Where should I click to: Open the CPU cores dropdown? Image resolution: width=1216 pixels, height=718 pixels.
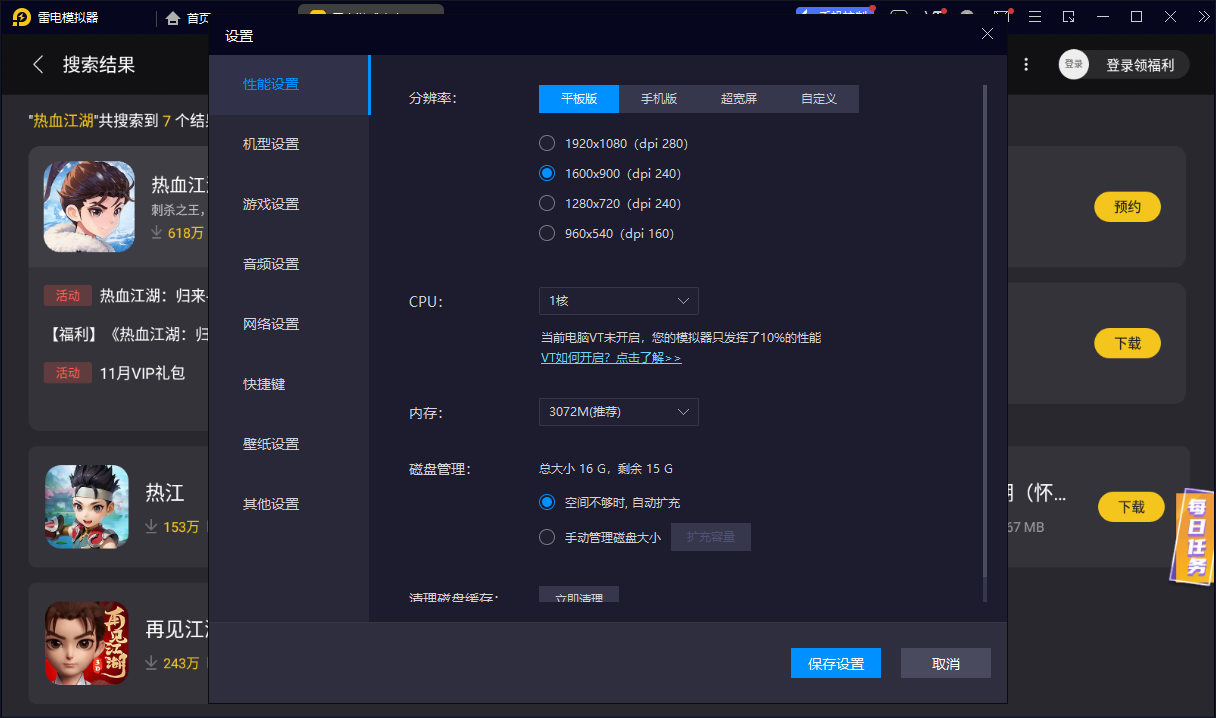pyautogui.click(x=618, y=301)
